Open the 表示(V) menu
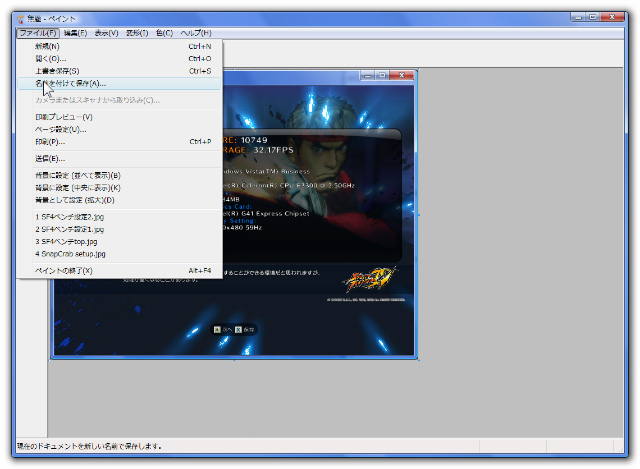Image resolution: width=640 pixels, height=469 pixels. point(107,33)
